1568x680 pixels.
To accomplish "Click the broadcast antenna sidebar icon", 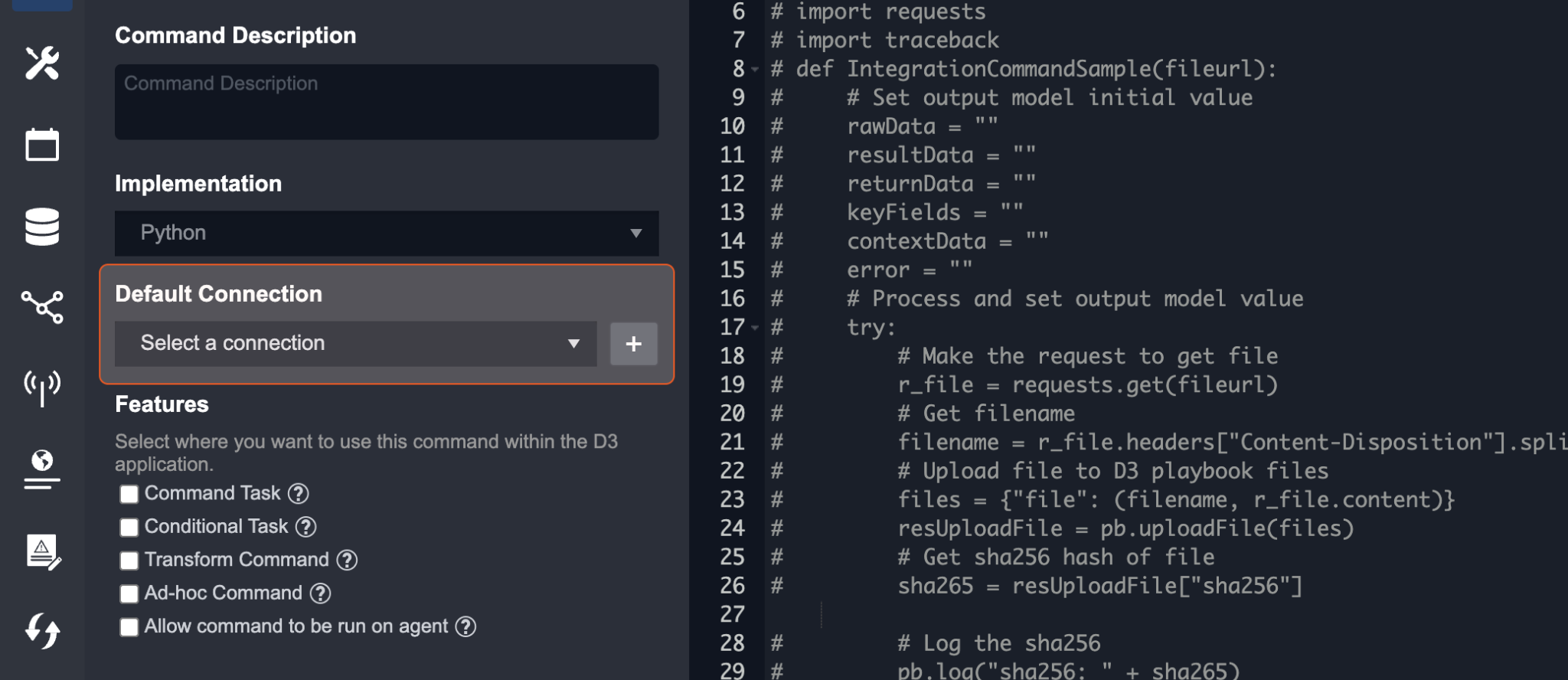I will [42, 387].
